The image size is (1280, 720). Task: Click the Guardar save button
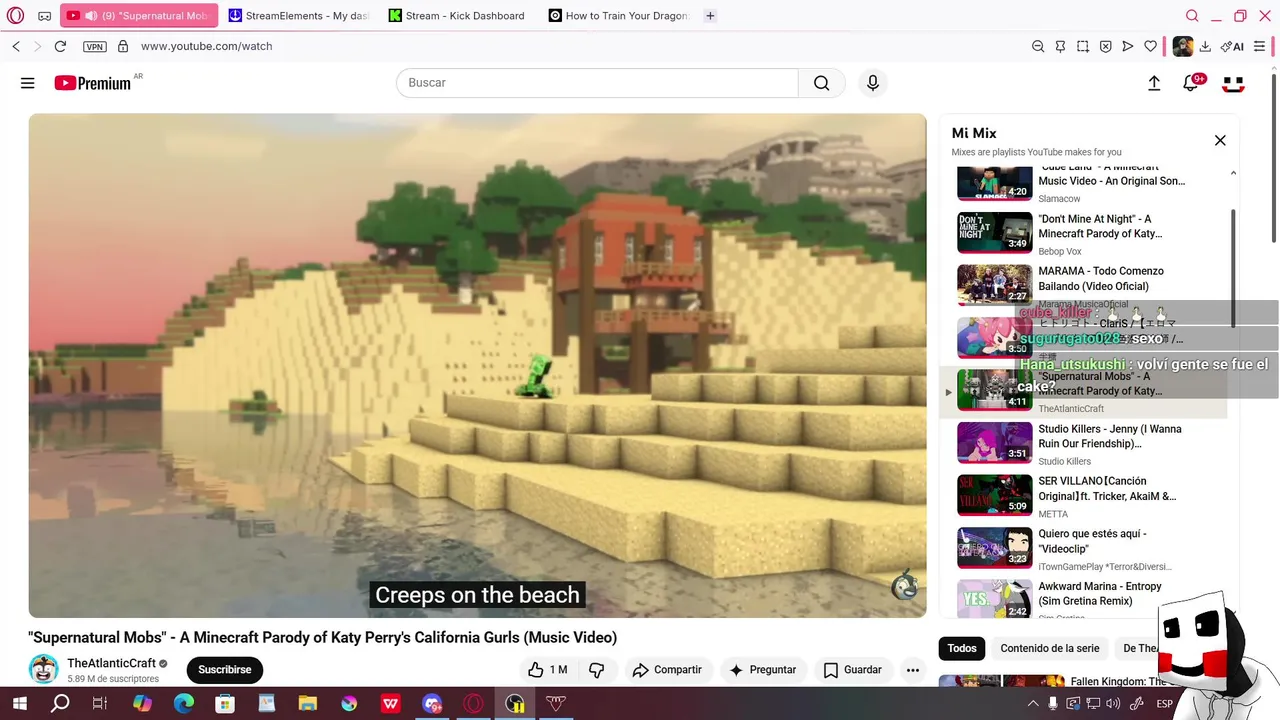pos(852,670)
